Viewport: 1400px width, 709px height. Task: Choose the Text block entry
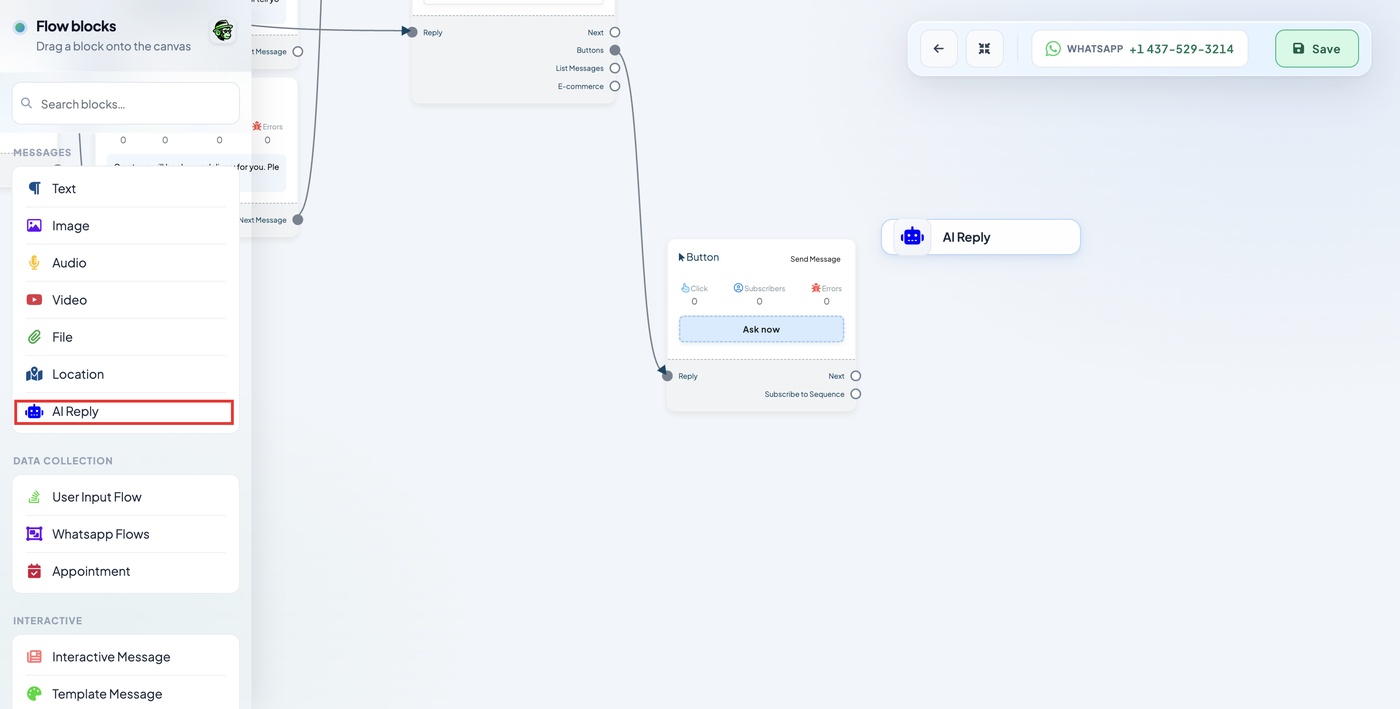pyautogui.click(x=126, y=188)
